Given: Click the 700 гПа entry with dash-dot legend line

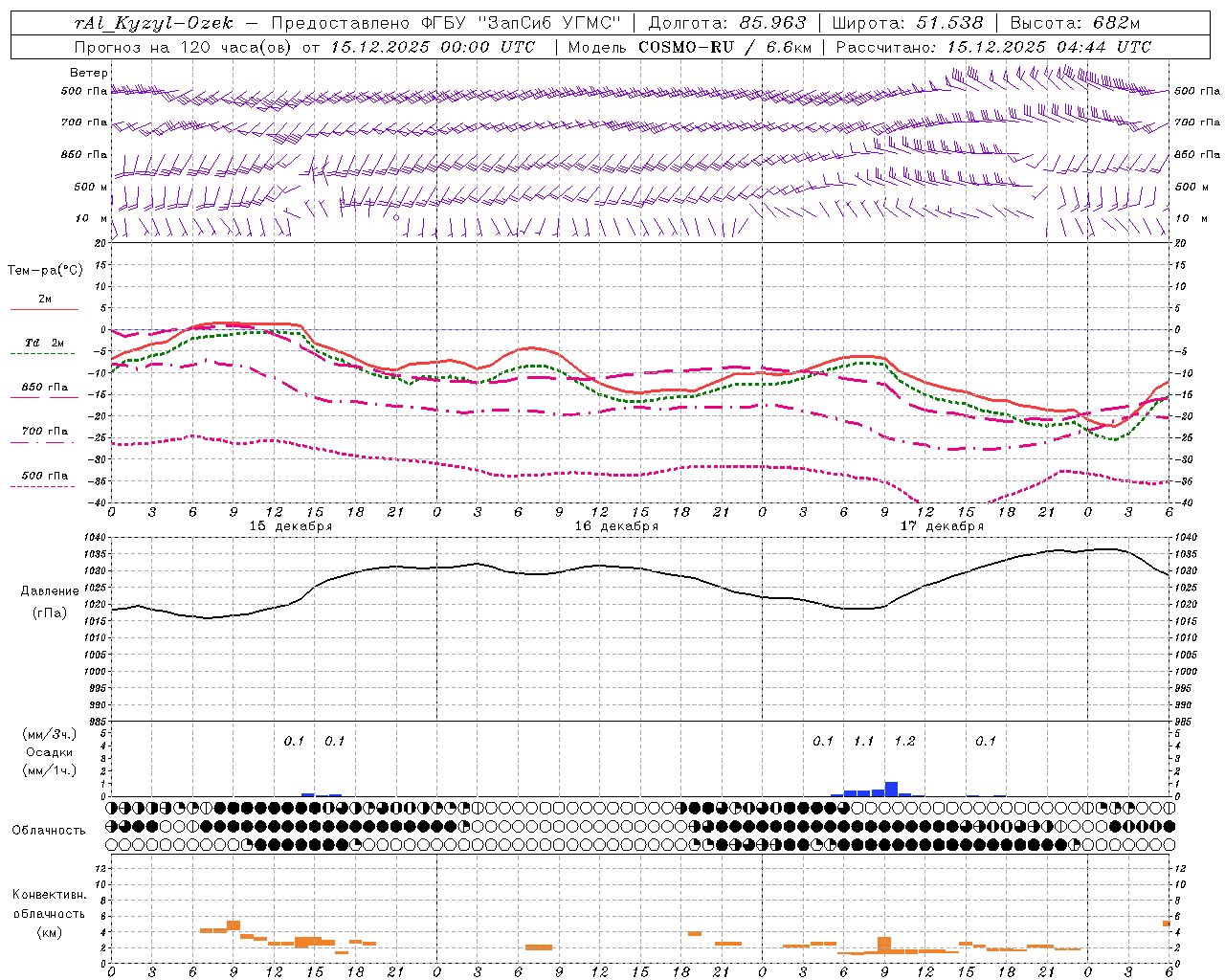Looking at the screenshot, I should click(45, 432).
